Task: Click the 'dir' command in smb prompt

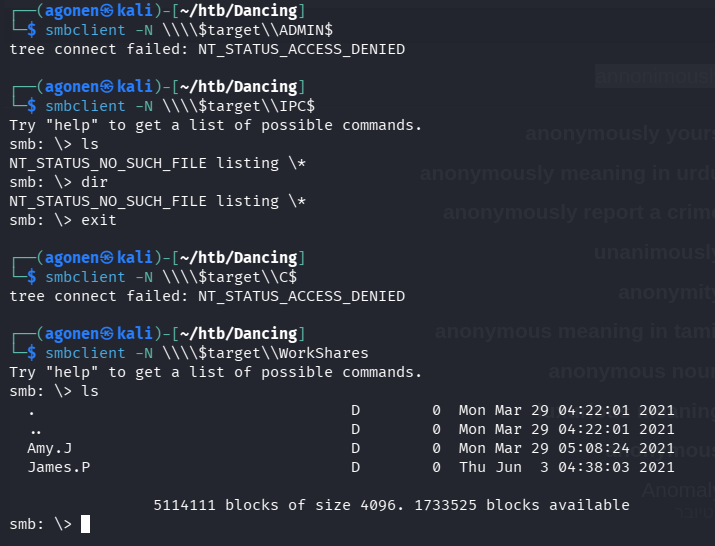Action: pyautogui.click(x=94, y=182)
